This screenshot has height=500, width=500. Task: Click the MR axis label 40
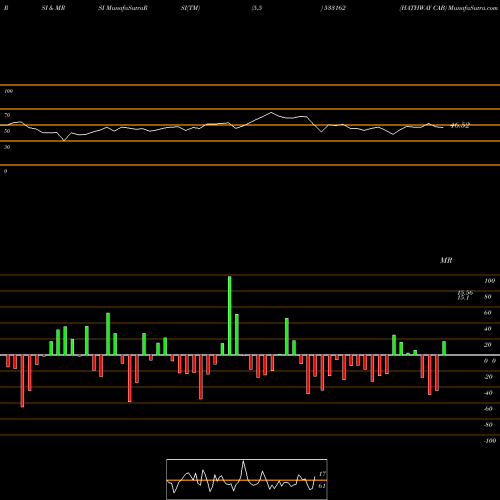488,329
